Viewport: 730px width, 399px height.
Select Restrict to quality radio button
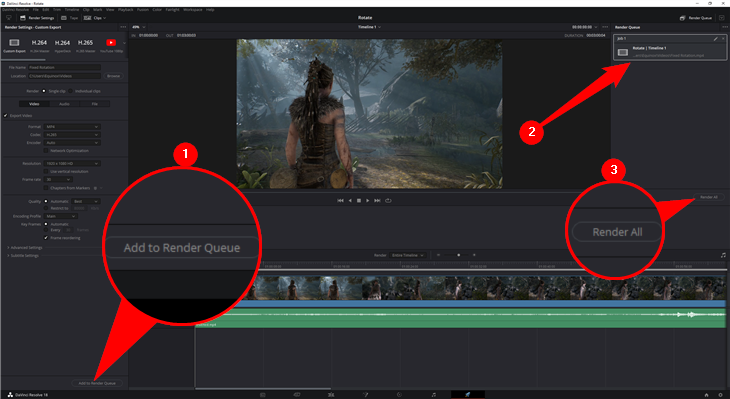click(x=46, y=209)
